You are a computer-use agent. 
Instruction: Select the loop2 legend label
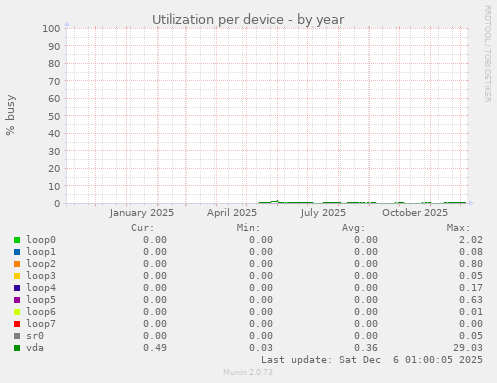(x=41, y=264)
